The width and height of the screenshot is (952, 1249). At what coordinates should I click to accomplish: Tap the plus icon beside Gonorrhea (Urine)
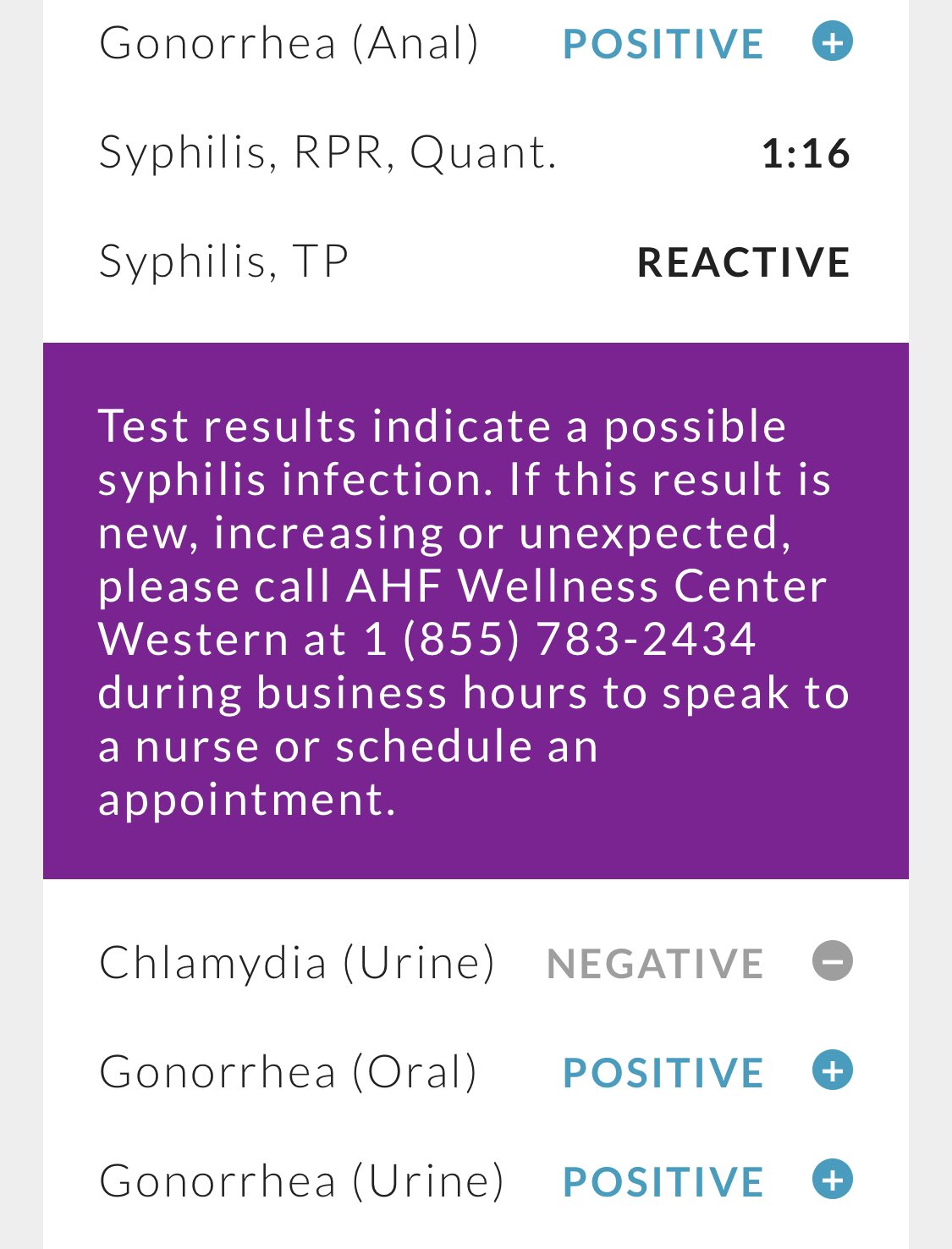tap(832, 1180)
